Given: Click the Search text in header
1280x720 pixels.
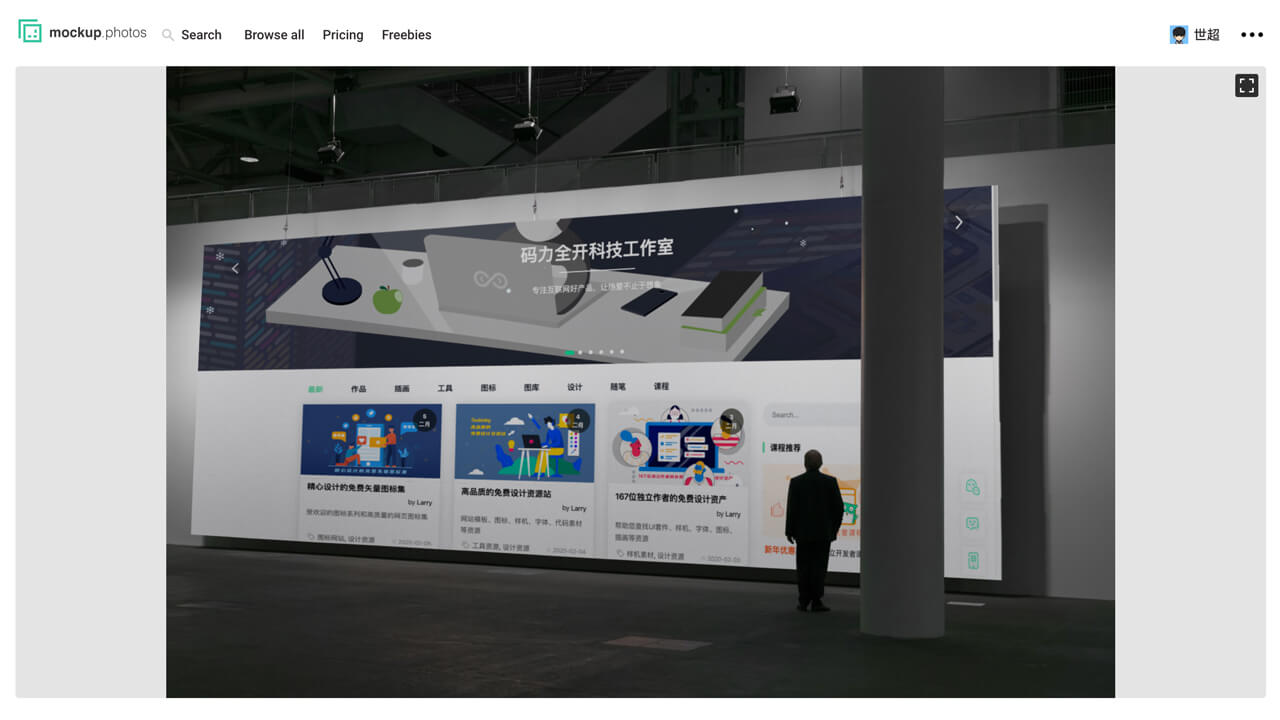Looking at the screenshot, I should pos(201,35).
